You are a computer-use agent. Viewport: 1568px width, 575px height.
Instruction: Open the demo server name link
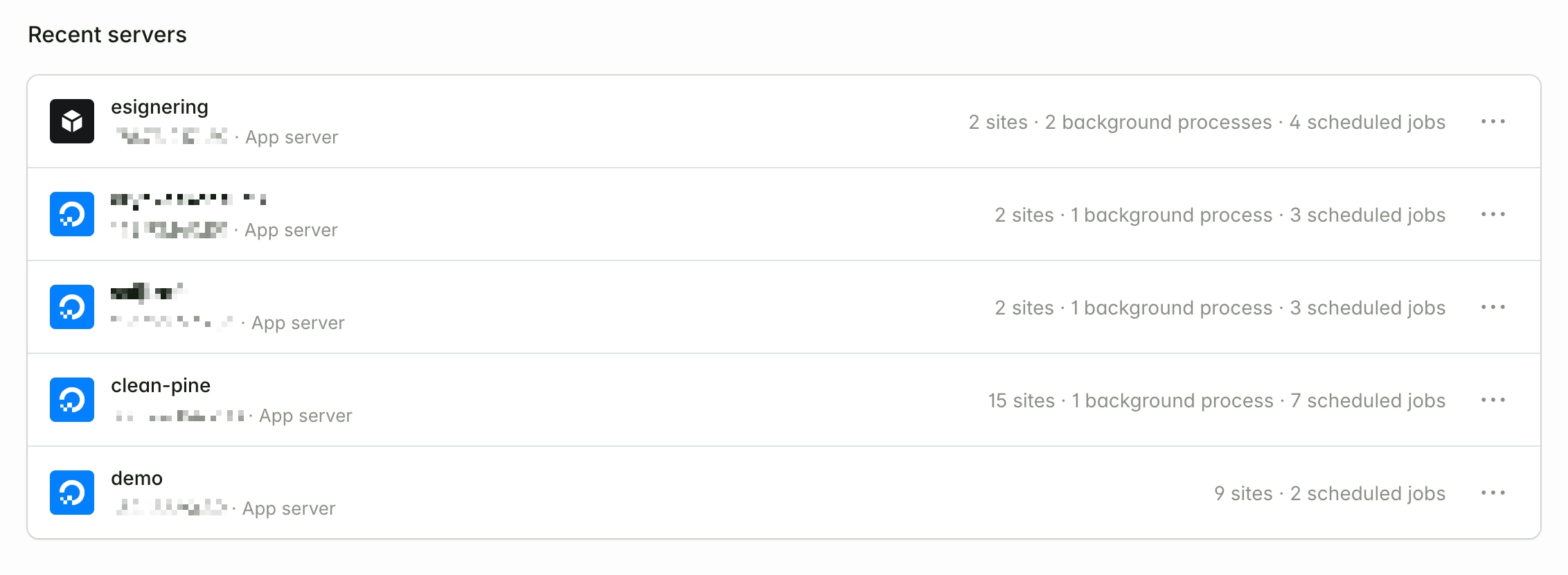tap(136, 479)
